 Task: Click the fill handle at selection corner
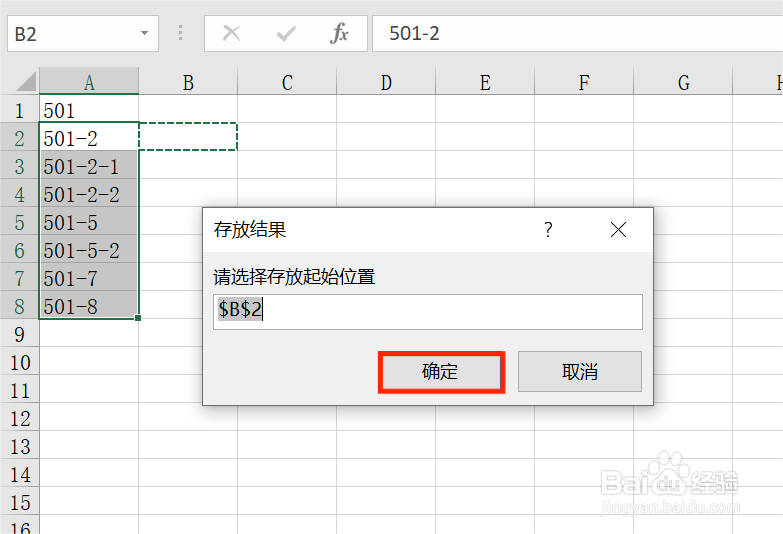[138, 318]
